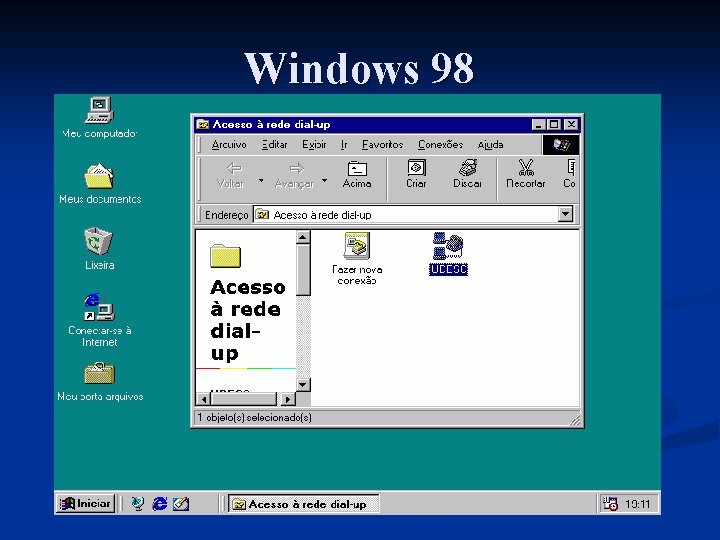Click left pane scroll left arrow
The height and width of the screenshot is (540, 720).
click(203, 399)
